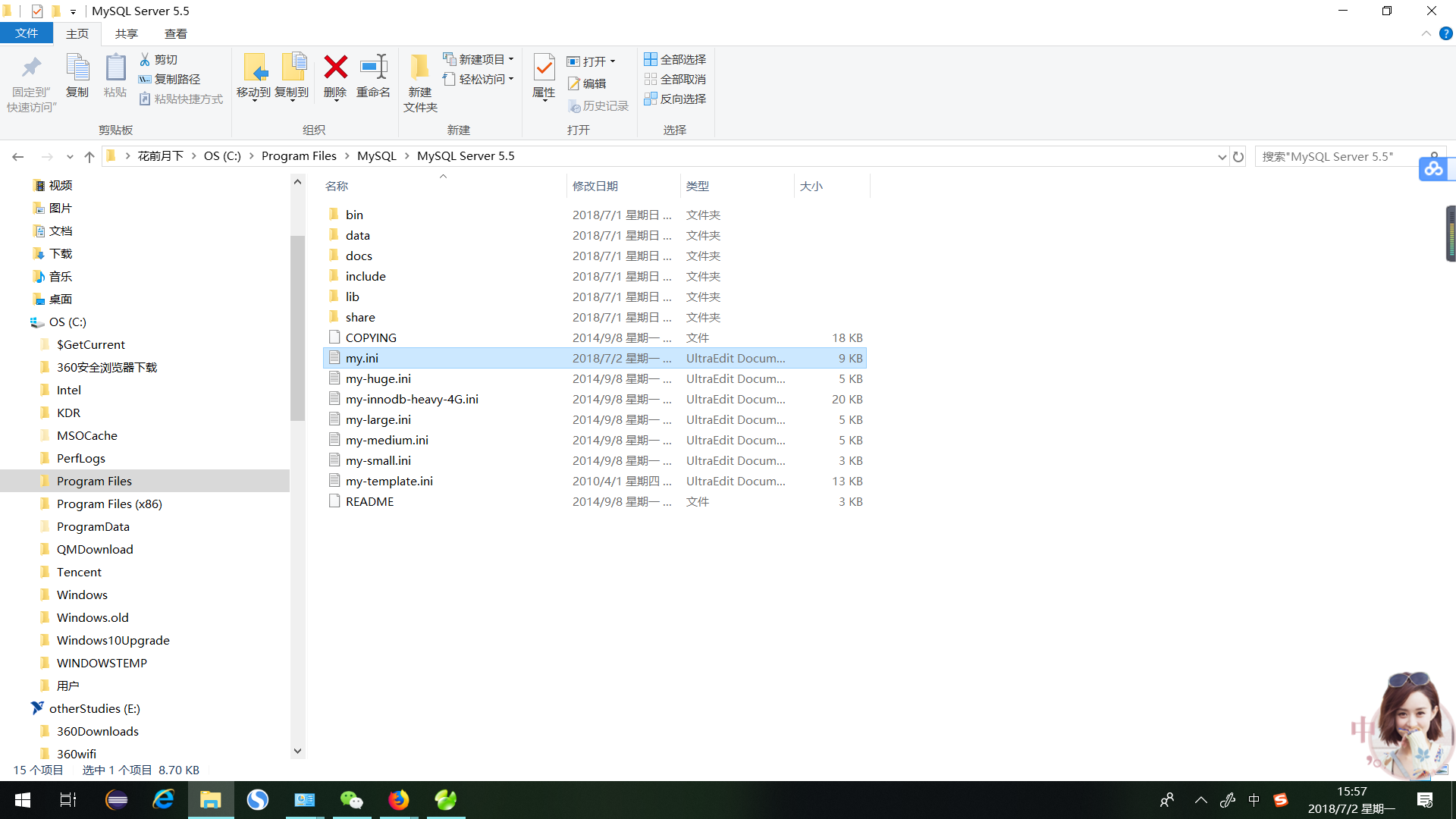Navigate back with the back arrow

pos(18,156)
